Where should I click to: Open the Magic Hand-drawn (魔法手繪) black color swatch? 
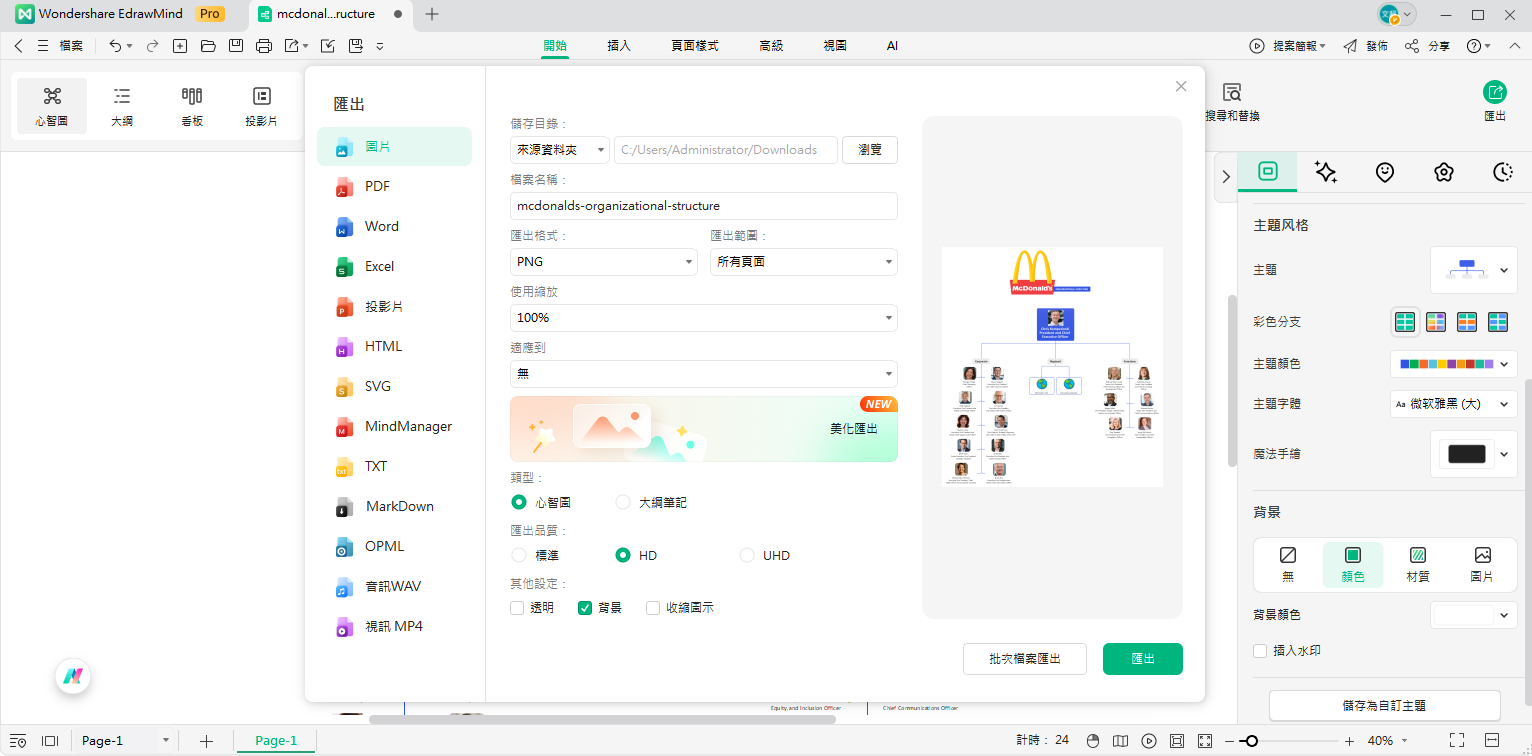pyautogui.click(x=1467, y=454)
